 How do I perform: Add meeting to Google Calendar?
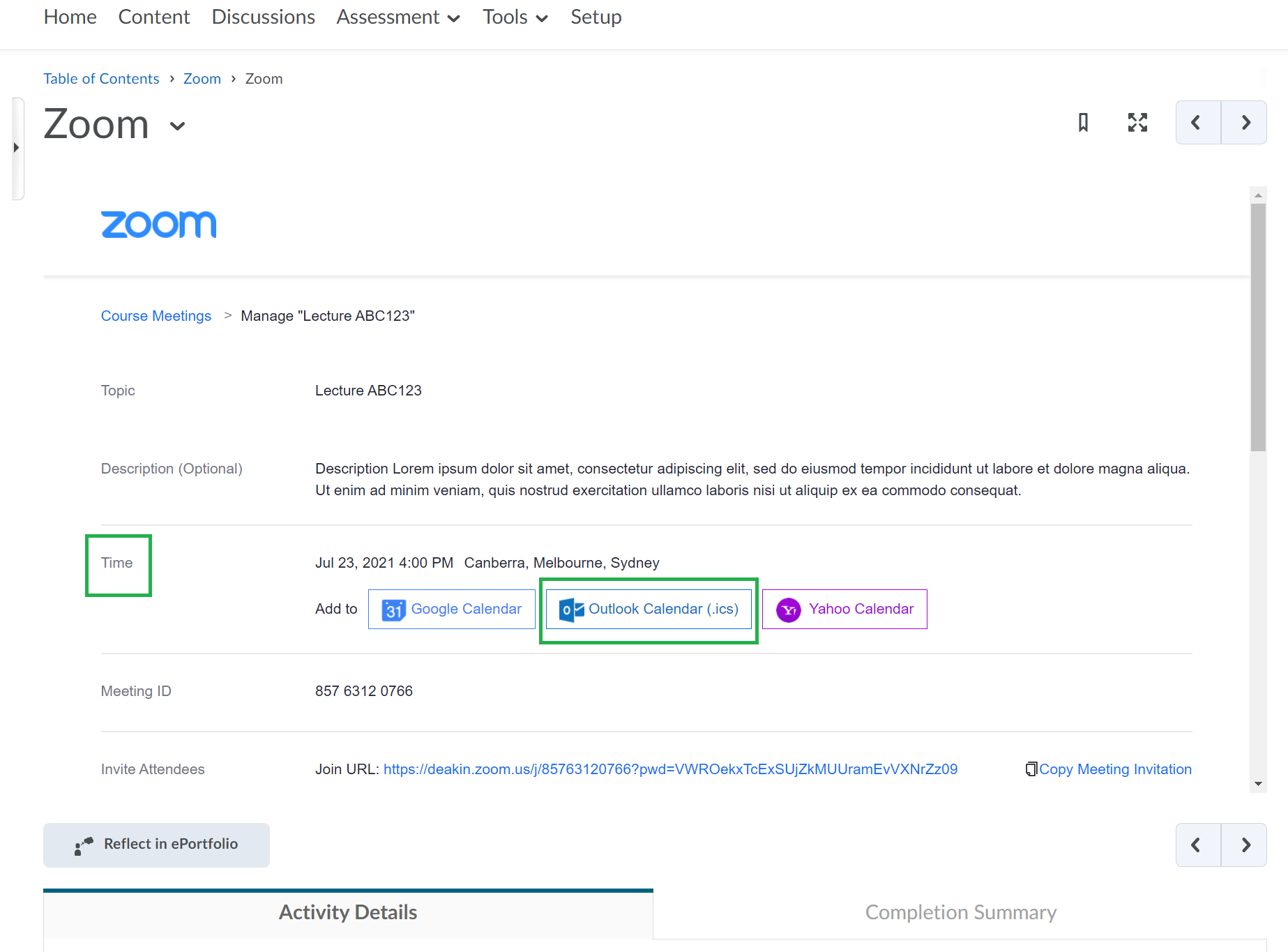452,610
